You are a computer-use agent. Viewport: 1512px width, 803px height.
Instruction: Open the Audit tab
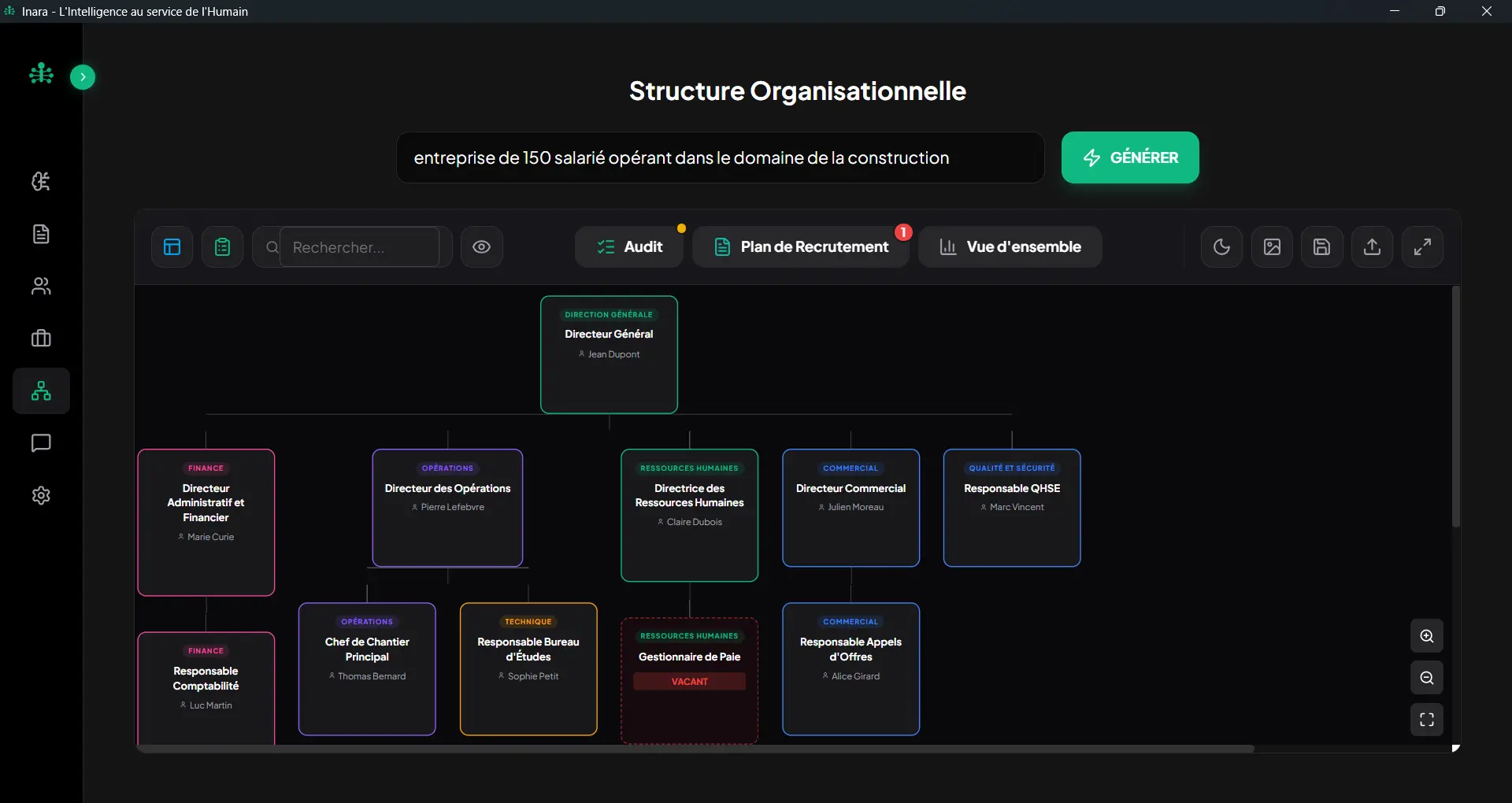click(x=629, y=247)
